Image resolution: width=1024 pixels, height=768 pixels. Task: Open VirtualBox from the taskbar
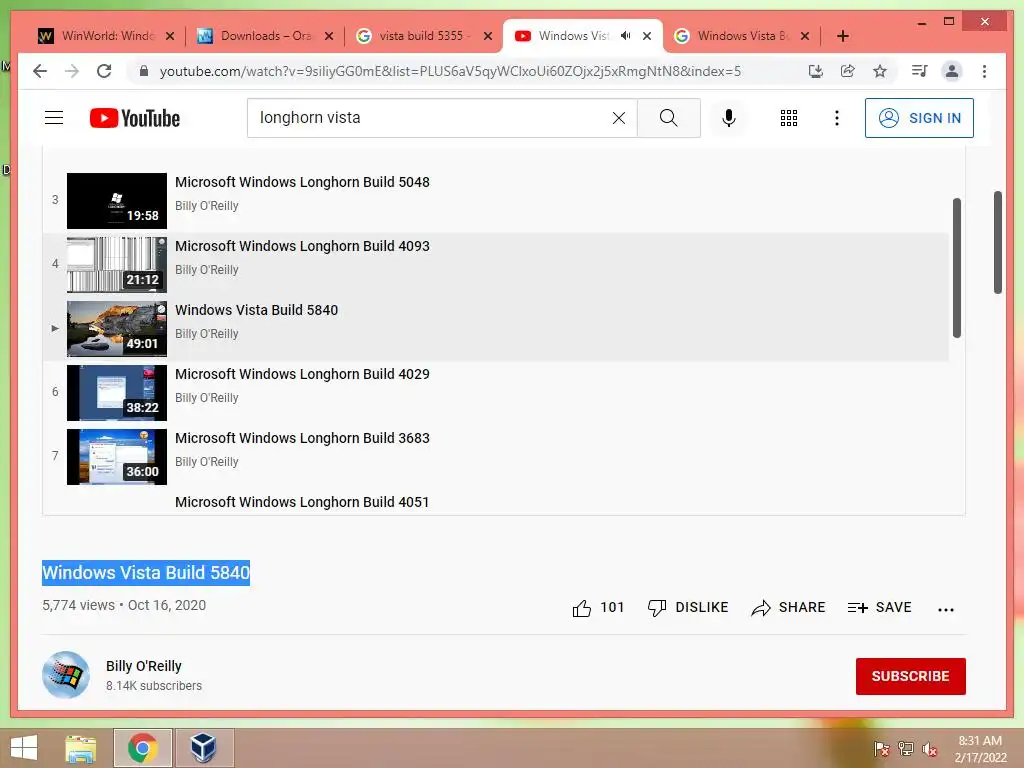[x=204, y=748]
